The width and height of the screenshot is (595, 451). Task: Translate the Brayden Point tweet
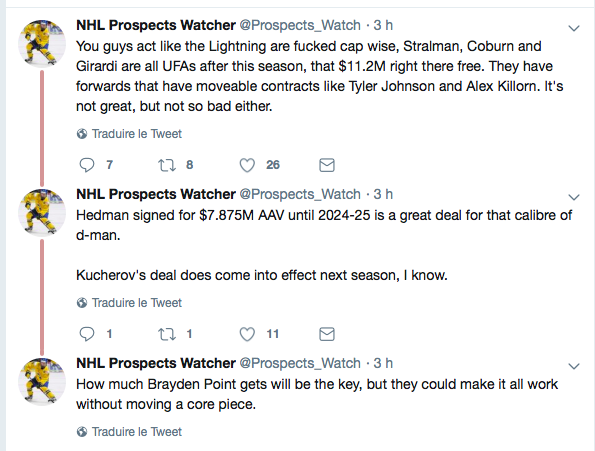129,432
